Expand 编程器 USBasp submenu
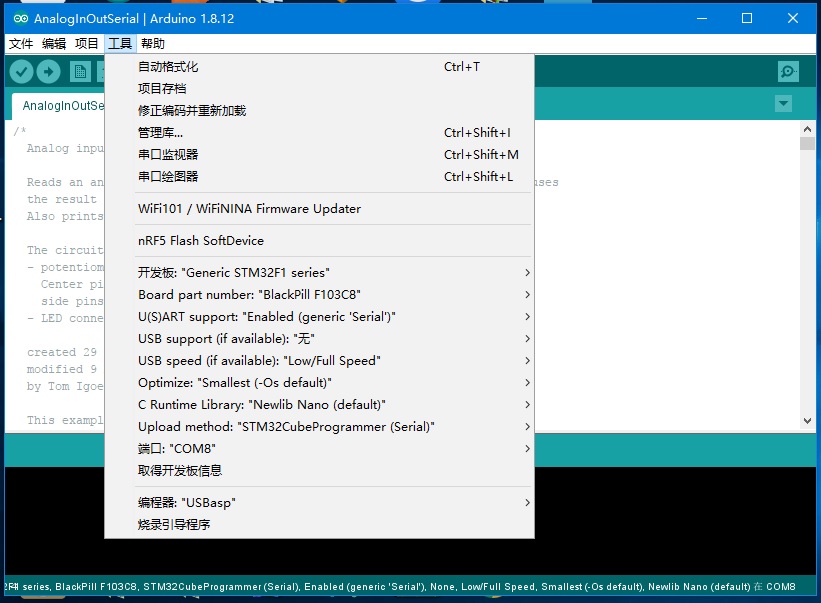This screenshot has height=603, width=821. coord(319,502)
